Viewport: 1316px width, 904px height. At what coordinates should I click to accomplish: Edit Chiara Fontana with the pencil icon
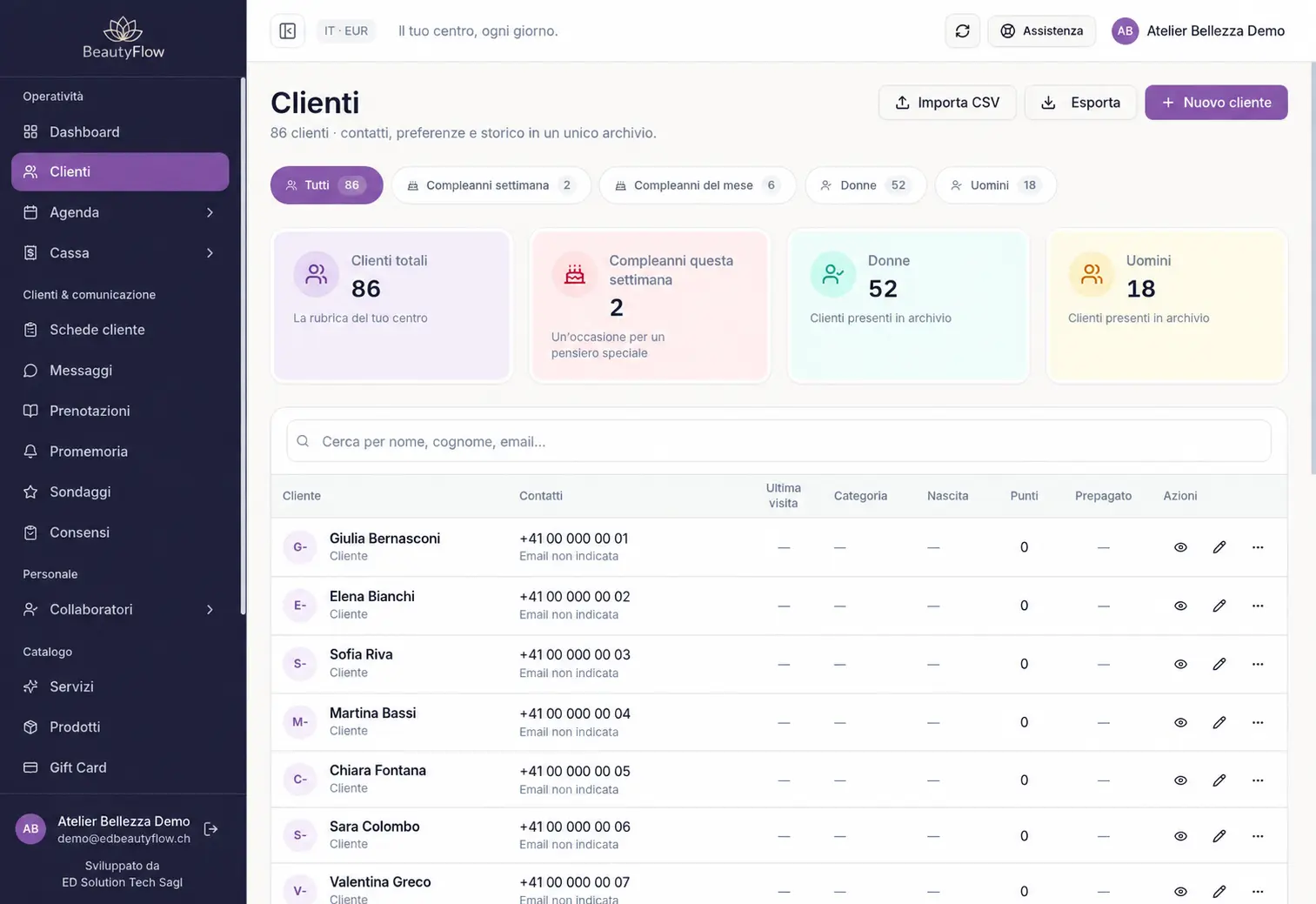1219,780
